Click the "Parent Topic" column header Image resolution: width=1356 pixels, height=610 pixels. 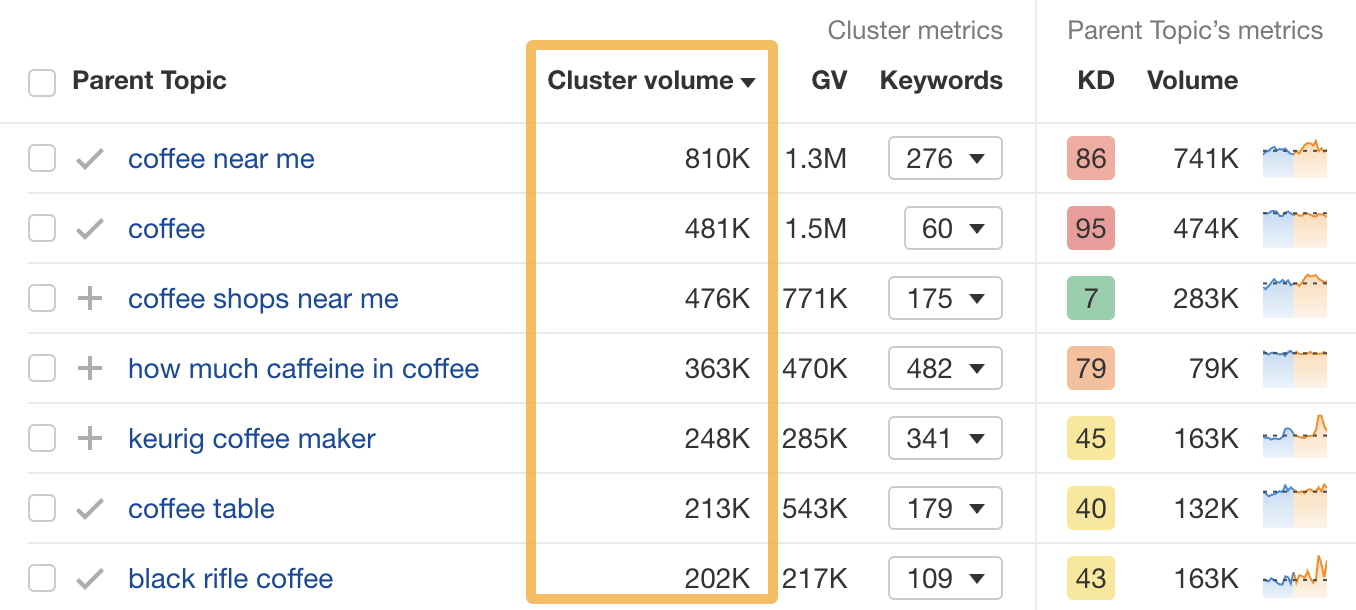coord(149,81)
